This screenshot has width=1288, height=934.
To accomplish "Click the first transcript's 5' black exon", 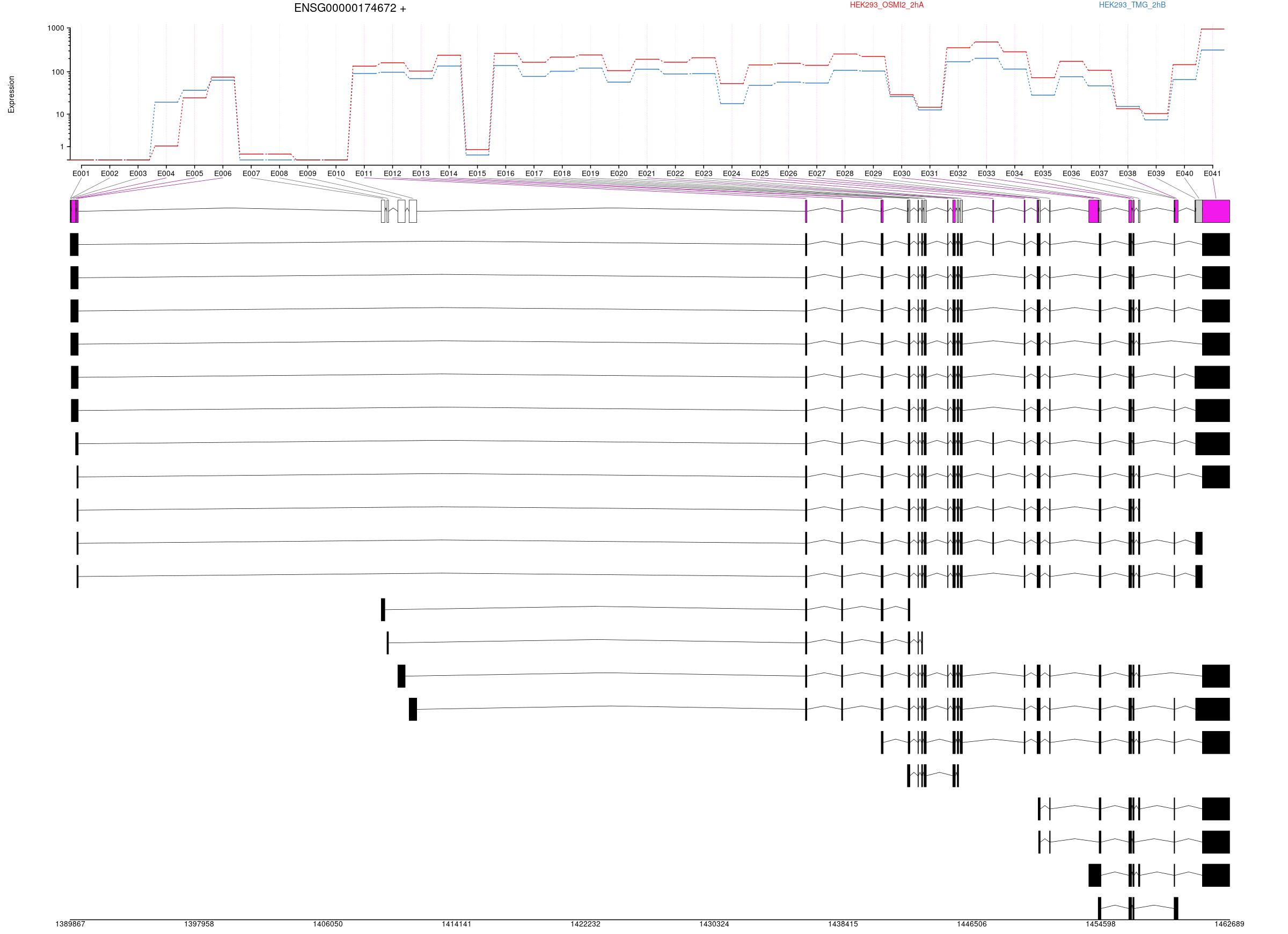I will coord(74,244).
